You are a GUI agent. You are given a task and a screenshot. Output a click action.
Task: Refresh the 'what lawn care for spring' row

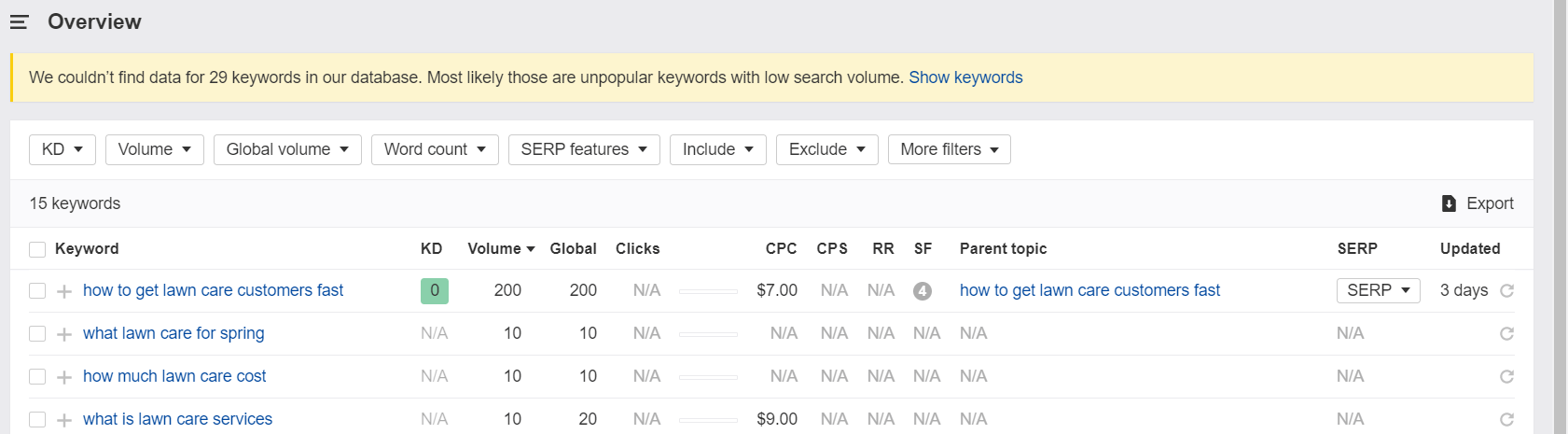pos(1506,334)
